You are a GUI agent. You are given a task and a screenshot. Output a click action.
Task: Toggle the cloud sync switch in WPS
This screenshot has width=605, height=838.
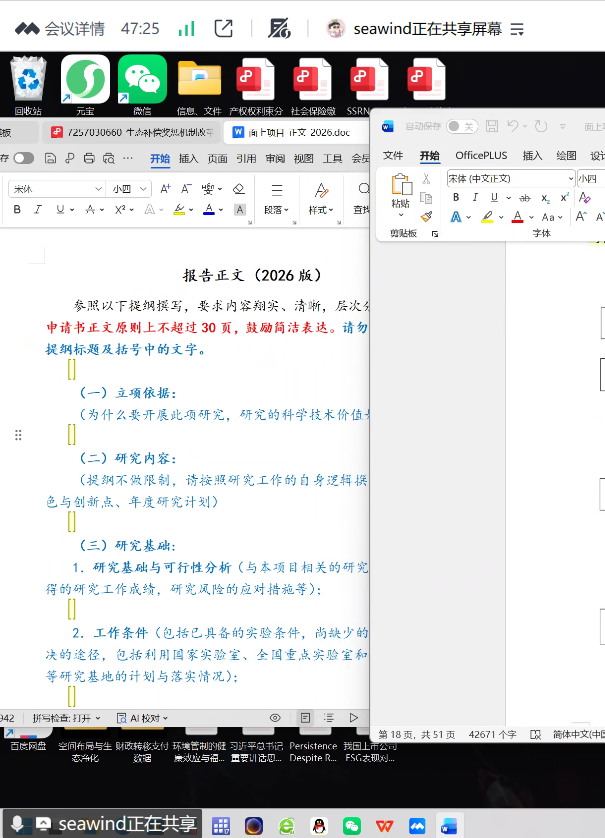click(22, 158)
